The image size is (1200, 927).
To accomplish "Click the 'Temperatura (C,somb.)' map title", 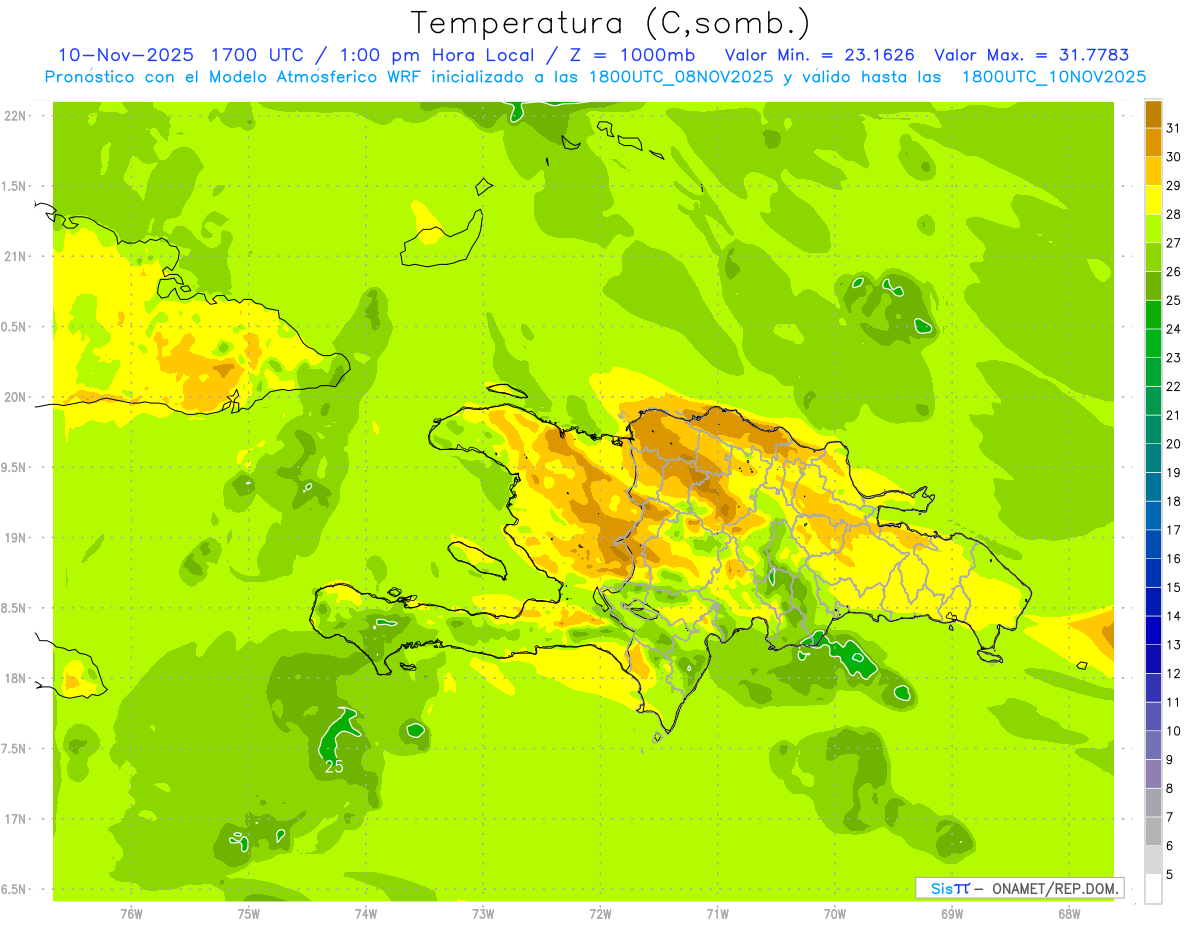I will pos(611,23).
